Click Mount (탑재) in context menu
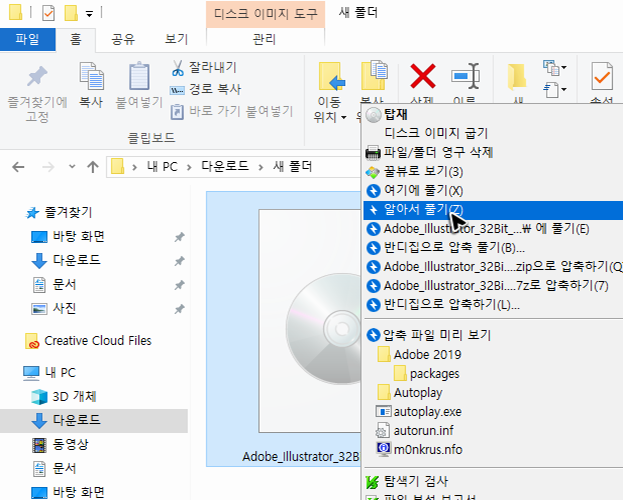 tap(493, 114)
